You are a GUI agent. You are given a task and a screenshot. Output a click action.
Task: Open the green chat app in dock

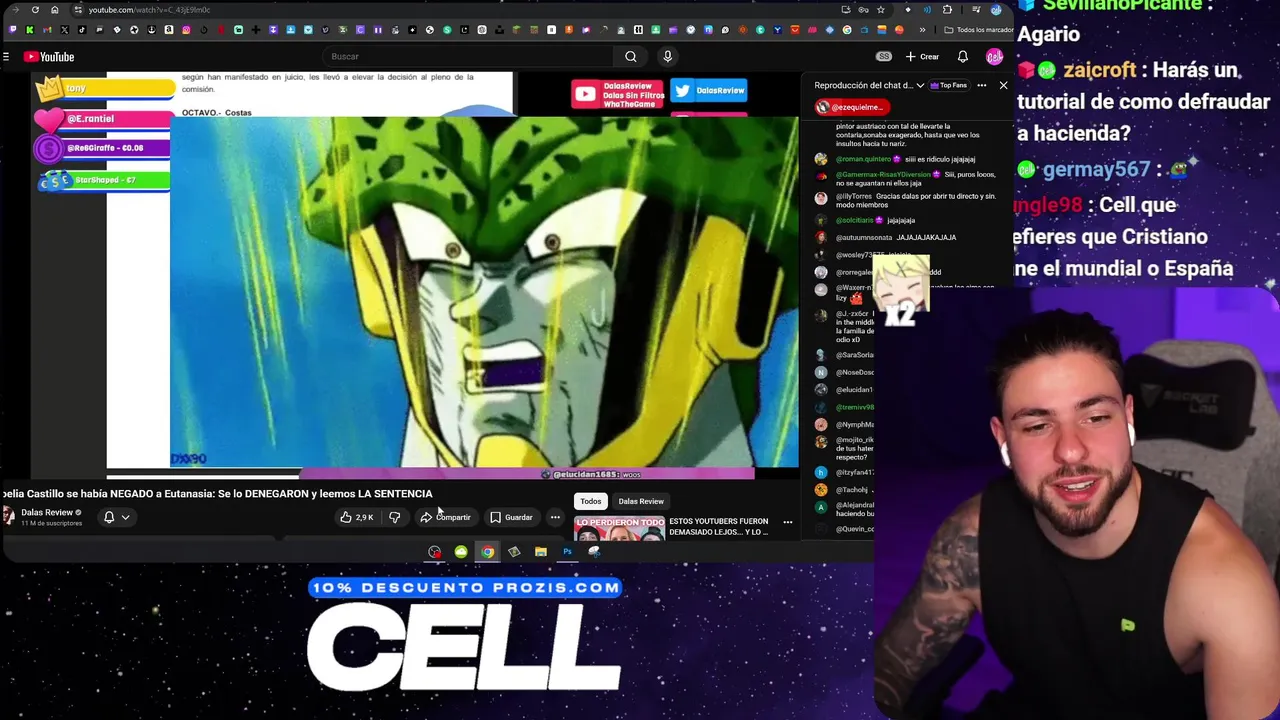point(461,552)
